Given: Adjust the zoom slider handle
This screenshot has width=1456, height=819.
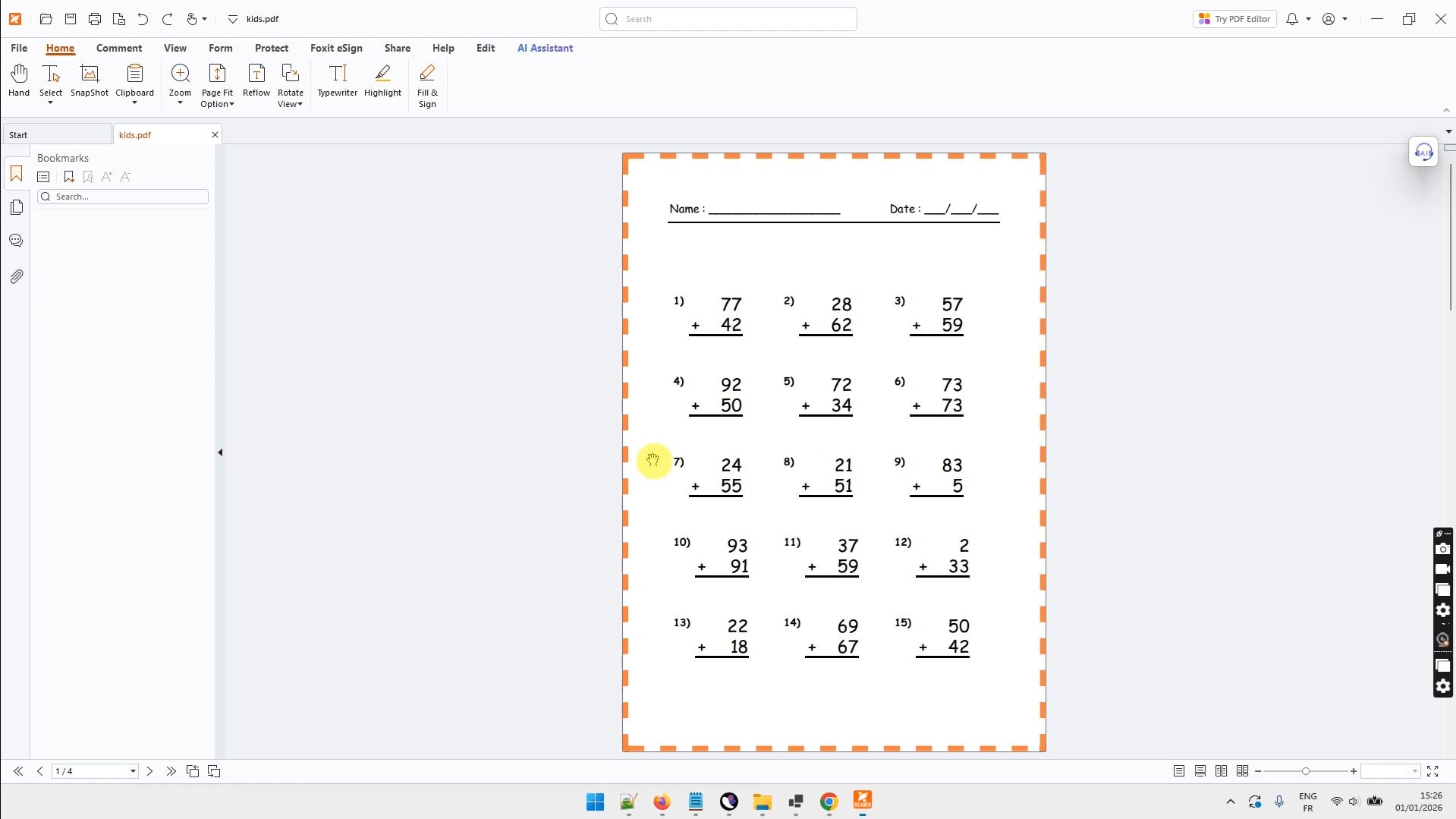Looking at the screenshot, I should 1306,771.
